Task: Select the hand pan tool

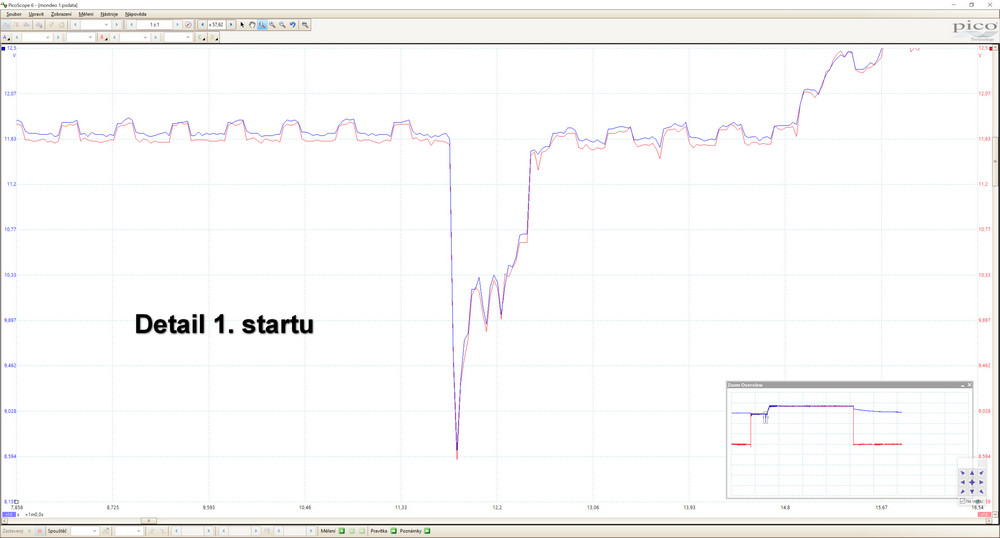Action: point(252,24)
